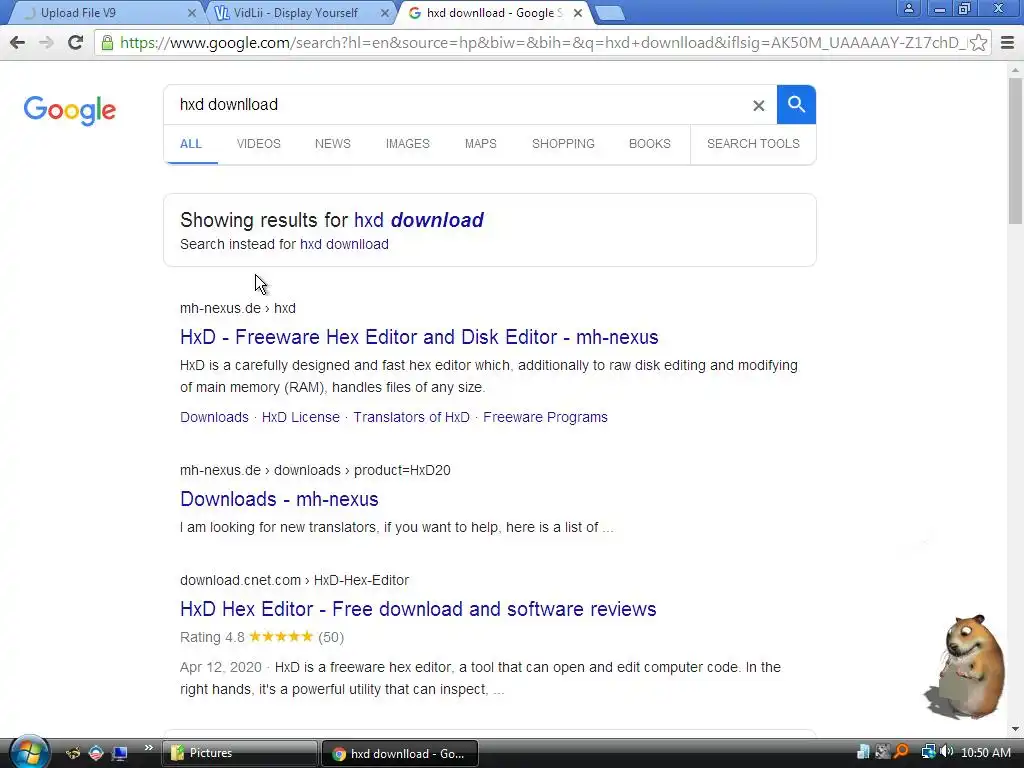Image resolution: width=1024 pixels, height=768 pixels.
Task: Click the green padlock security icon
Action: click(107, 43)
